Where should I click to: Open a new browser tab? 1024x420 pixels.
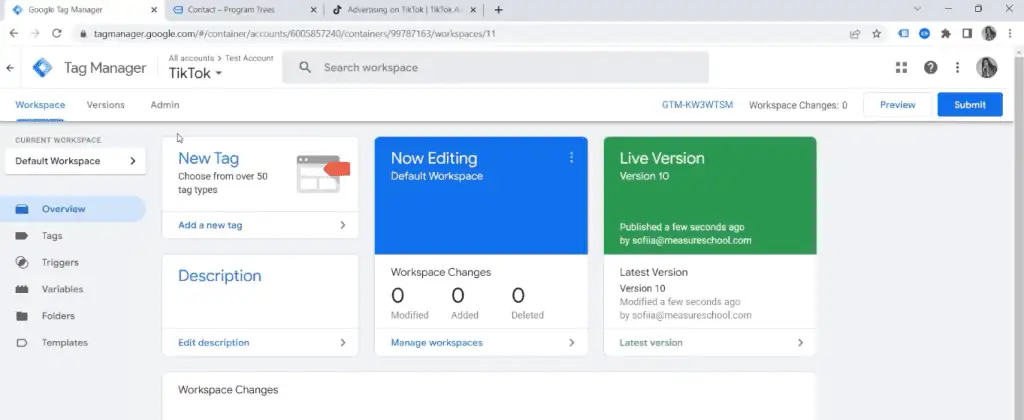(x=498, y=10)
